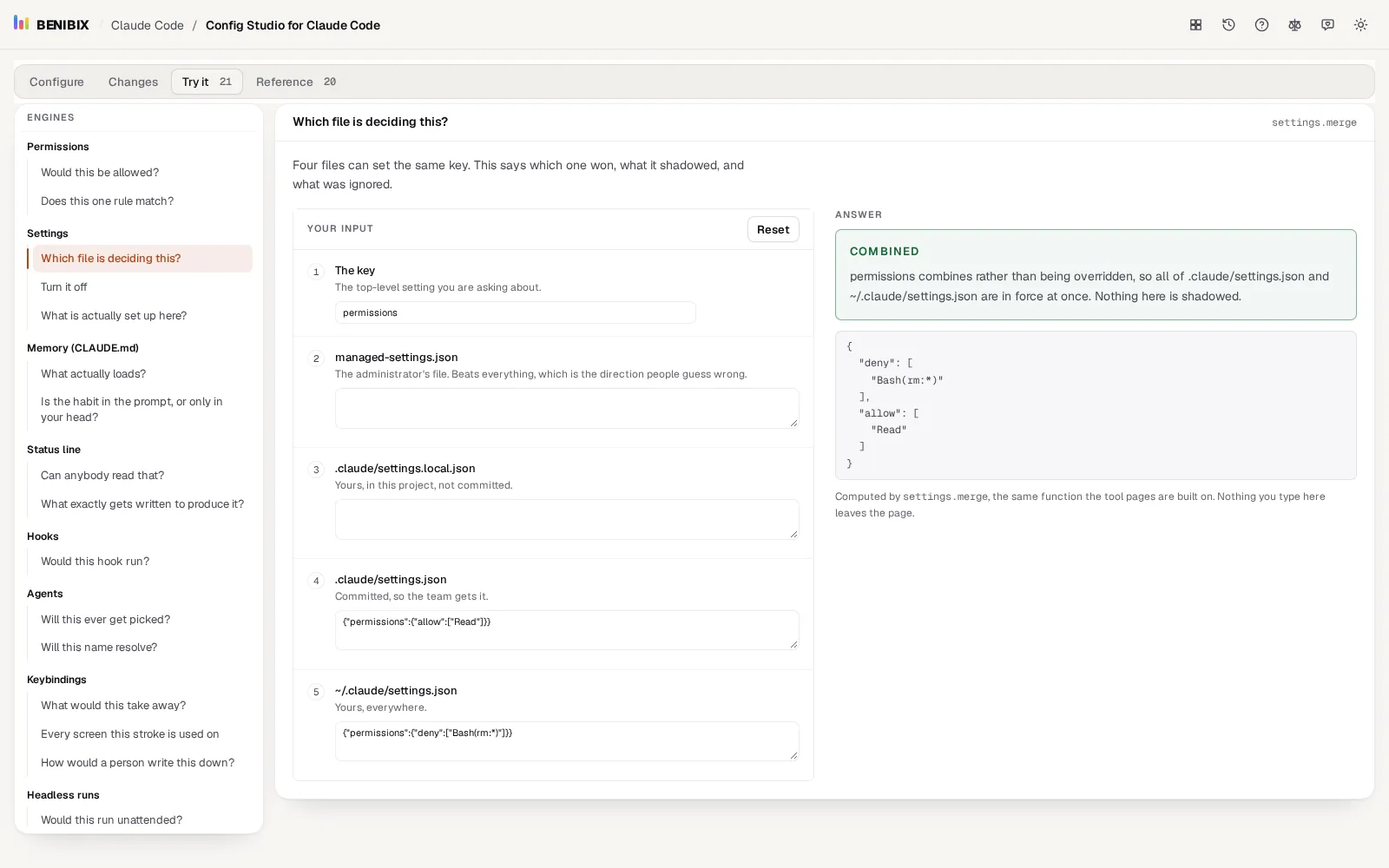Click the Claude Code breadcrumb link
This screenshot has width=1389, height=868.
[148, 25]
